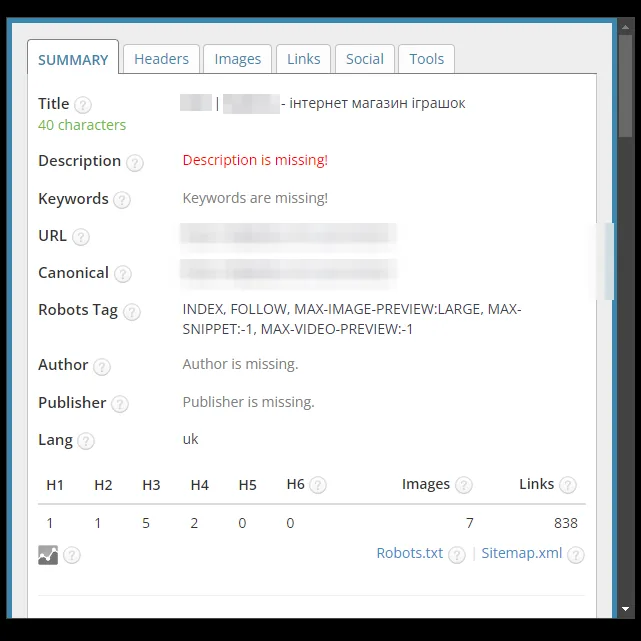
Task: Switch to the Headers tab
Action: coord(161,59)
